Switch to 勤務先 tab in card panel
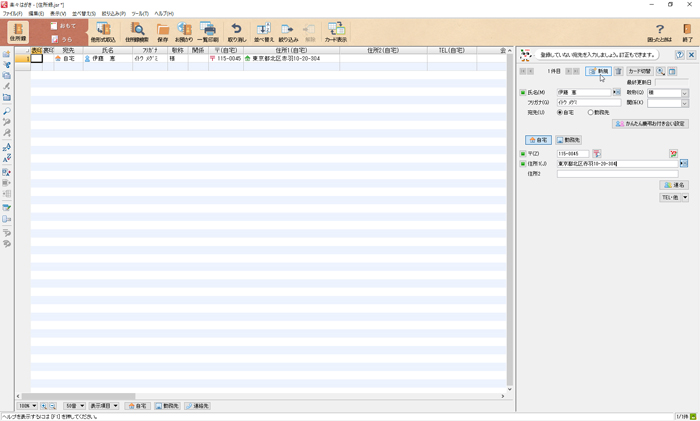The width and height of the screenshot is (700, 421). click(x=568, y=141)
